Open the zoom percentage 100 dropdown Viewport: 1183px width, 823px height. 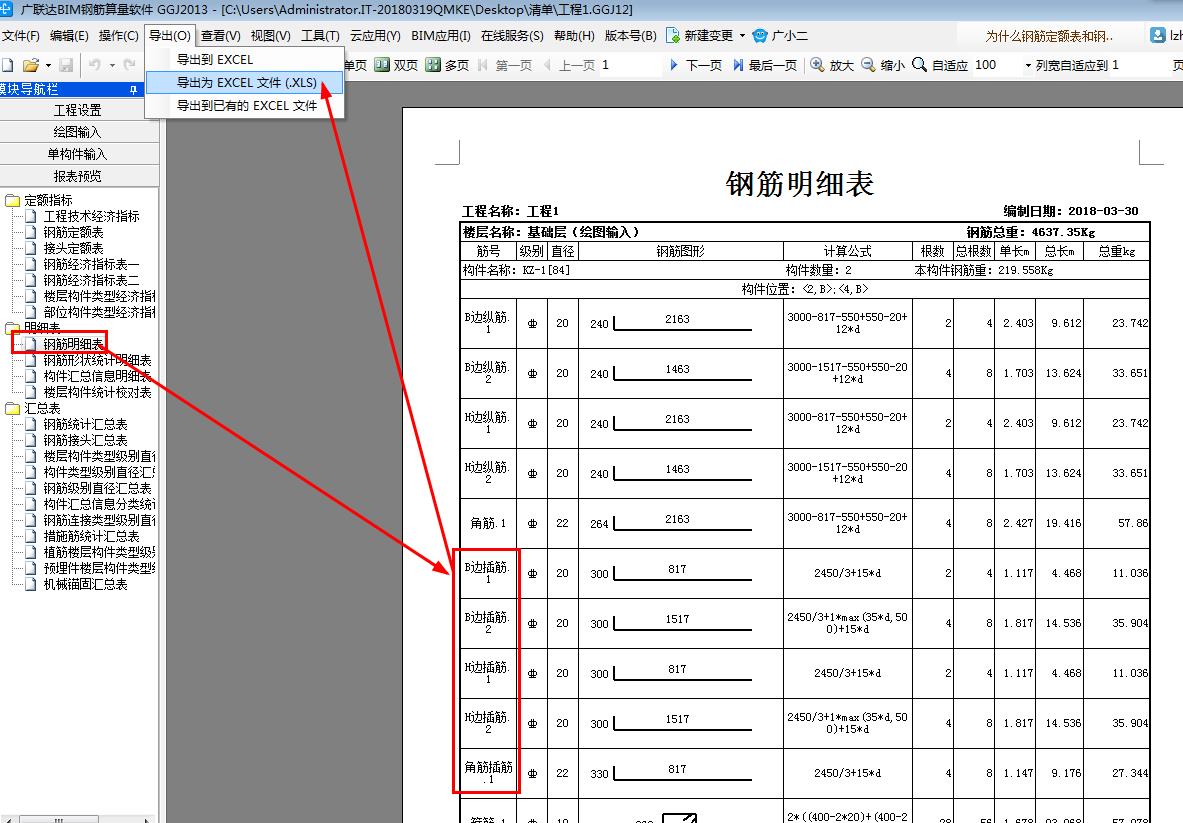(1028, 66)
